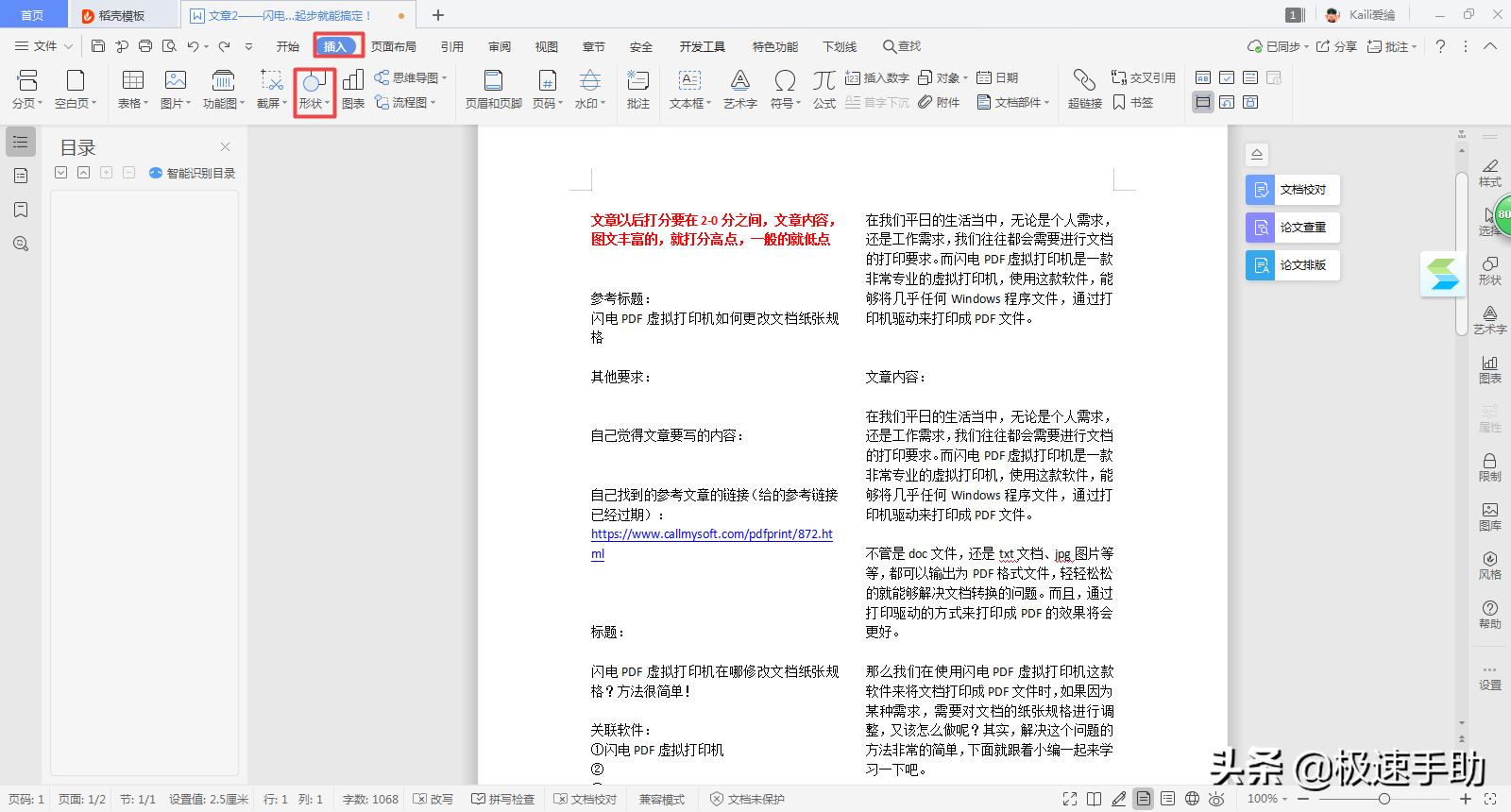Open the 图片 picture insert tool
Viewport: 1511px width, 812px height.
176,90
